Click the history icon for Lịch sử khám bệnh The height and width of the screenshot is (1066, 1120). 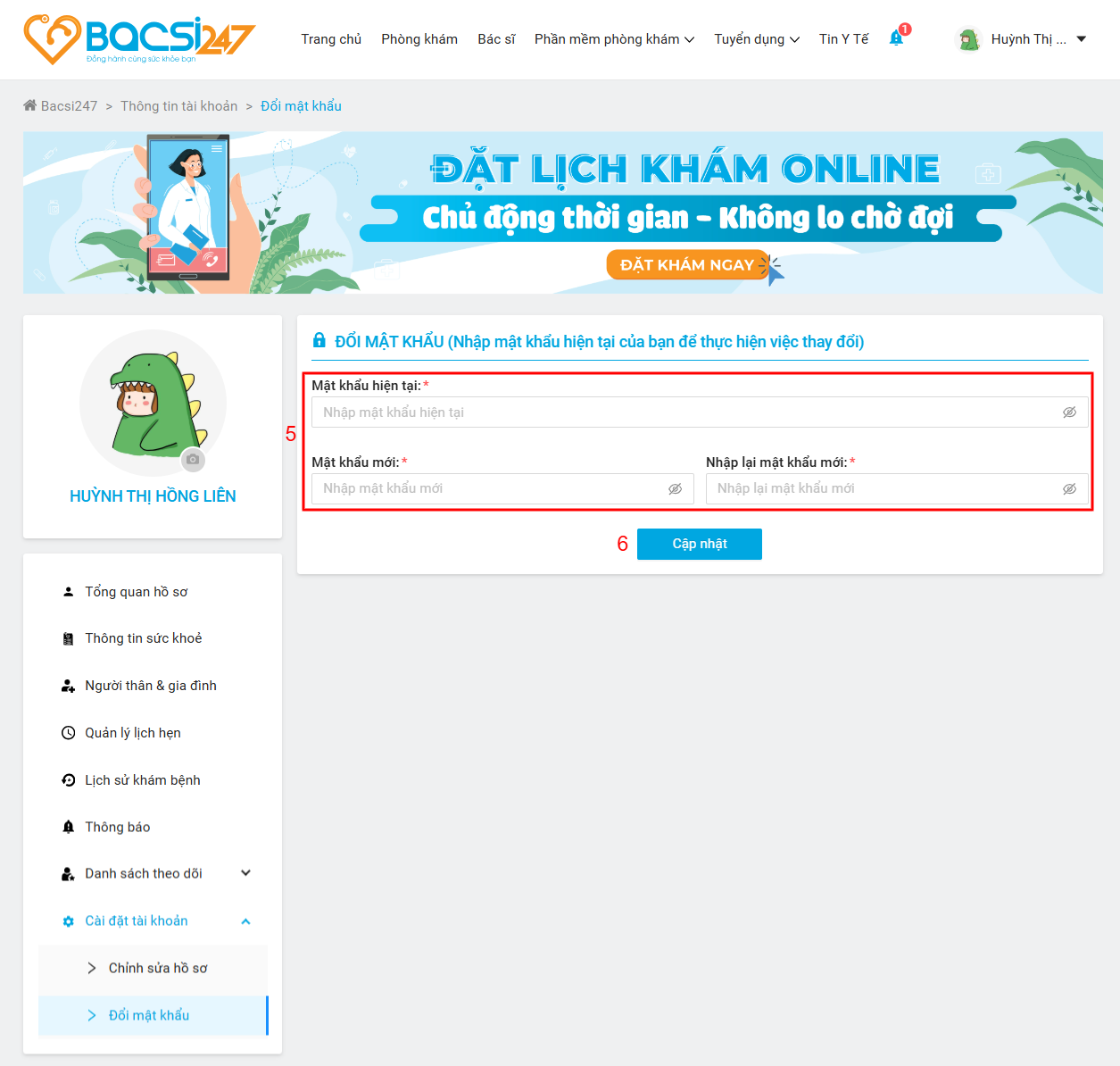point(68,780)
